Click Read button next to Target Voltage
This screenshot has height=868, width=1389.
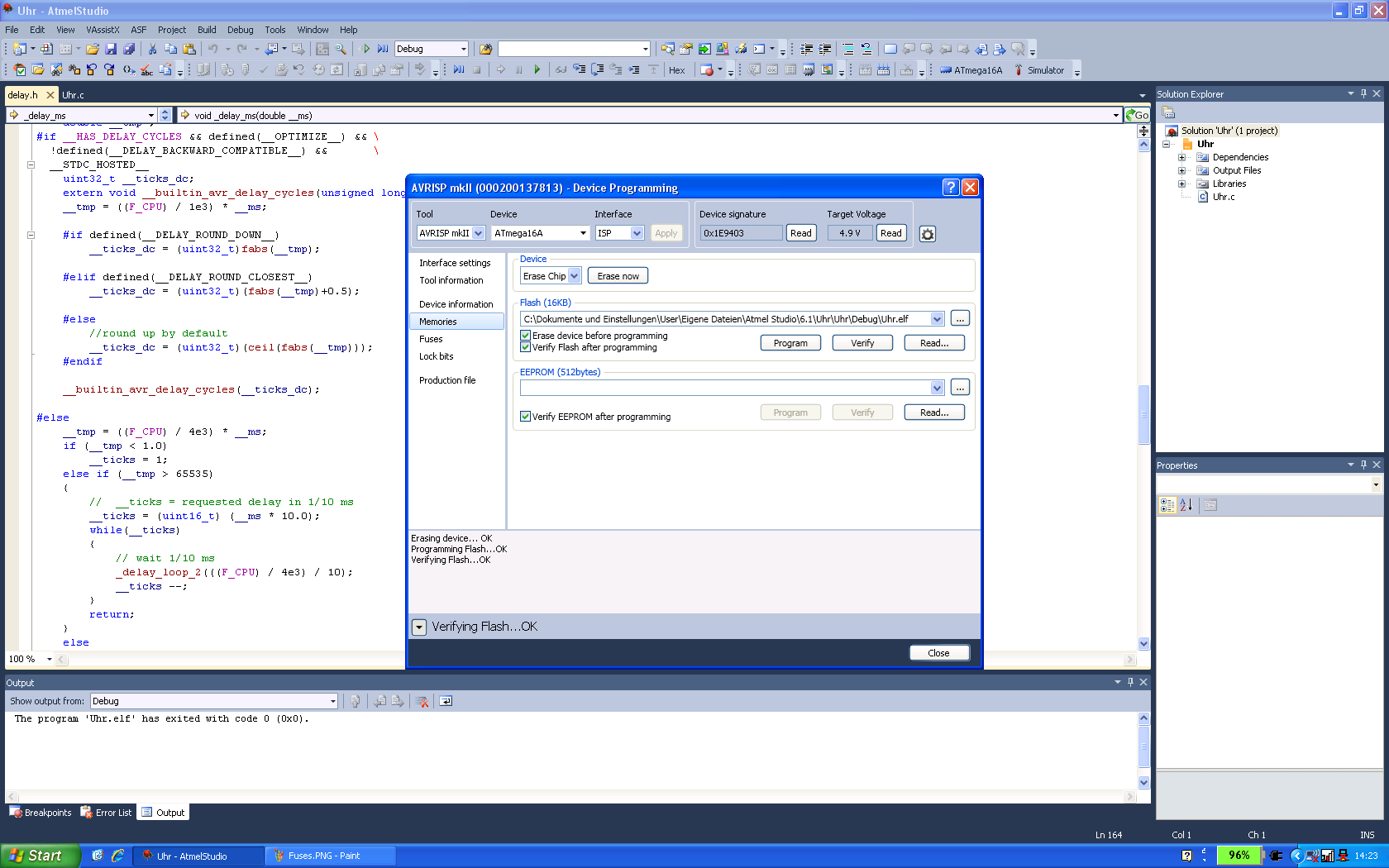[891, 233]
